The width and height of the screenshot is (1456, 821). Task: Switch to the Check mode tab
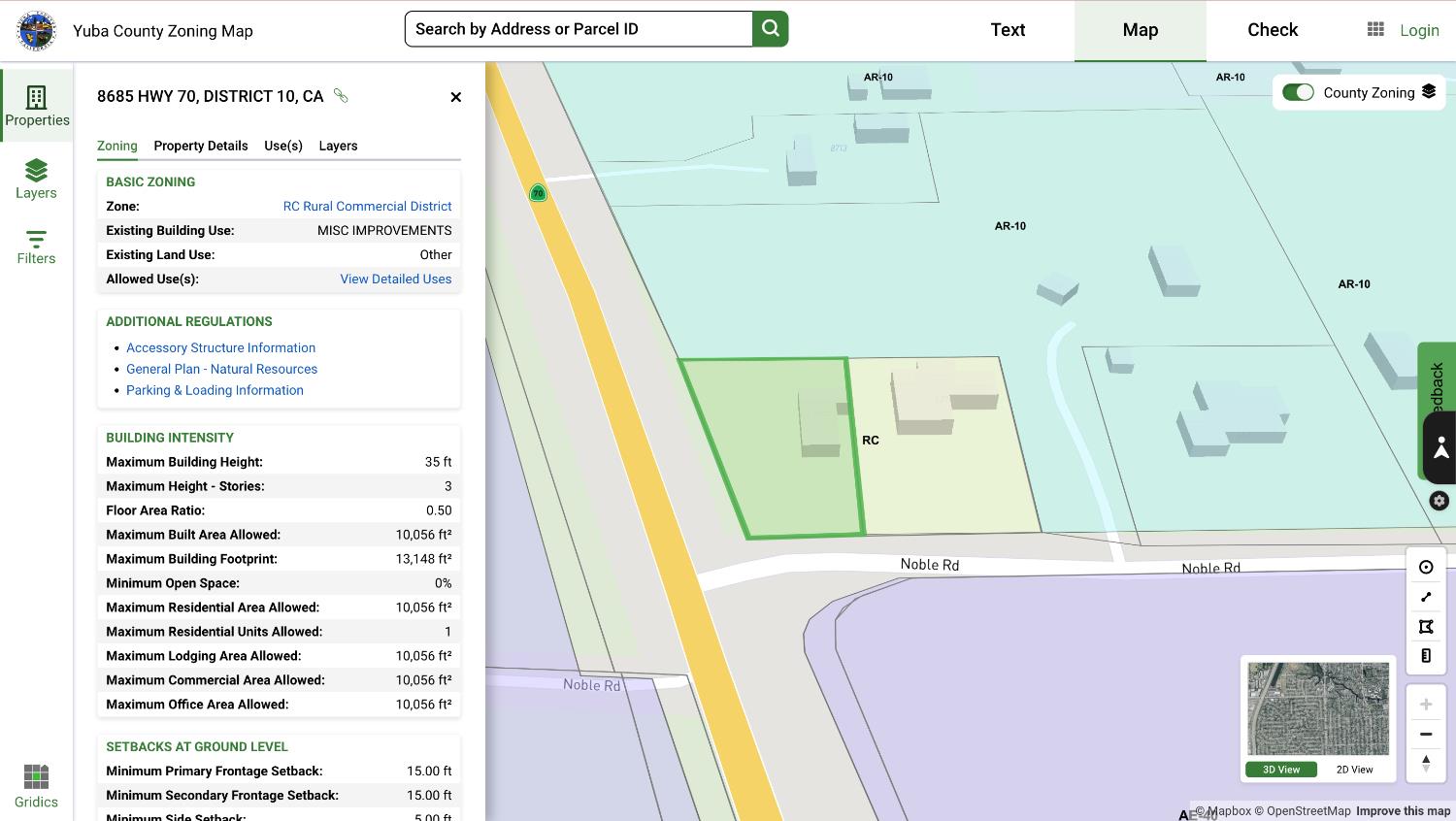(x=1272, y=30)
